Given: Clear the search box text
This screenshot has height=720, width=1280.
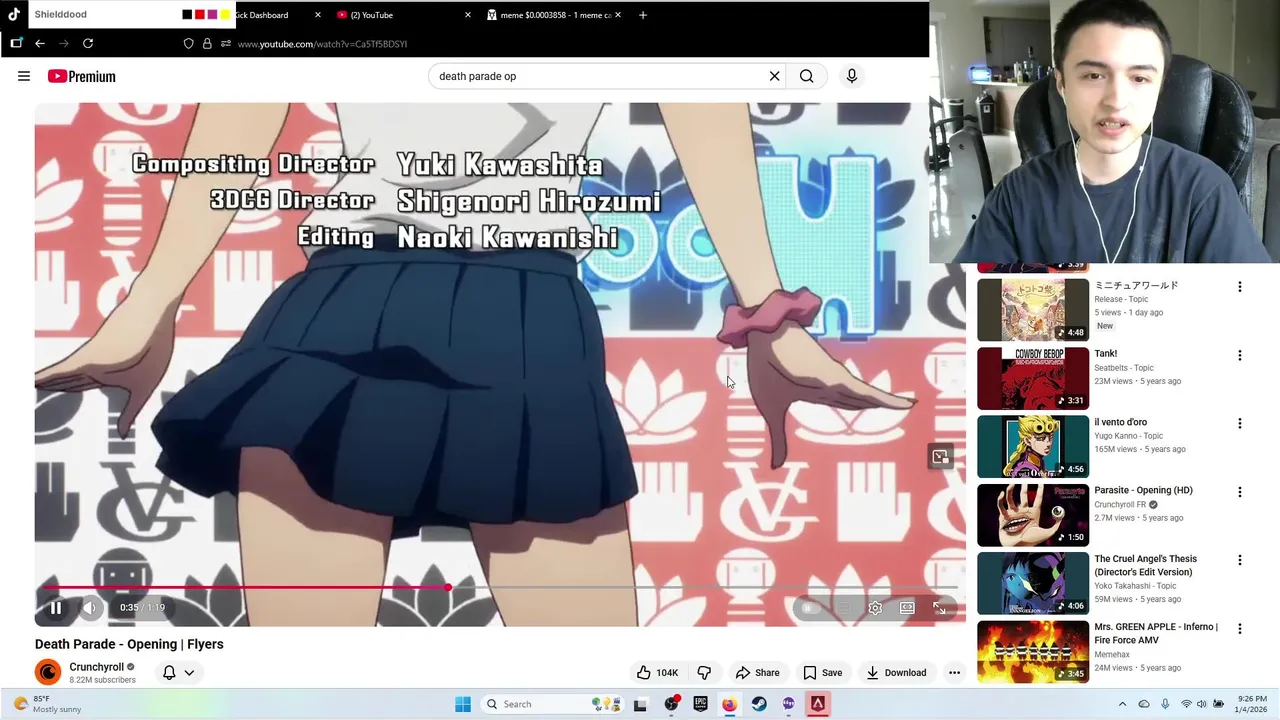Looking at the screenshot, I should point(774,76).
